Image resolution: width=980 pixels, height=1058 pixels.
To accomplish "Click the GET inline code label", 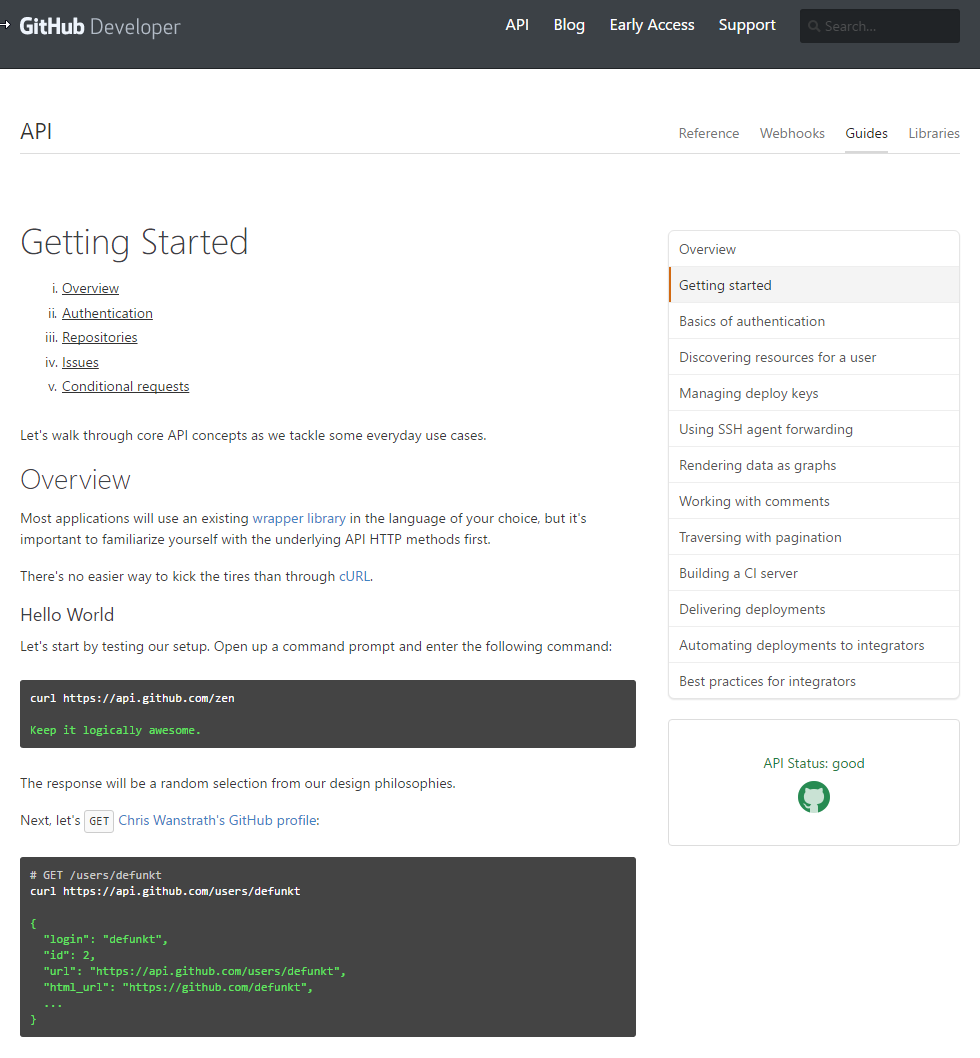I will pos(99,821).
